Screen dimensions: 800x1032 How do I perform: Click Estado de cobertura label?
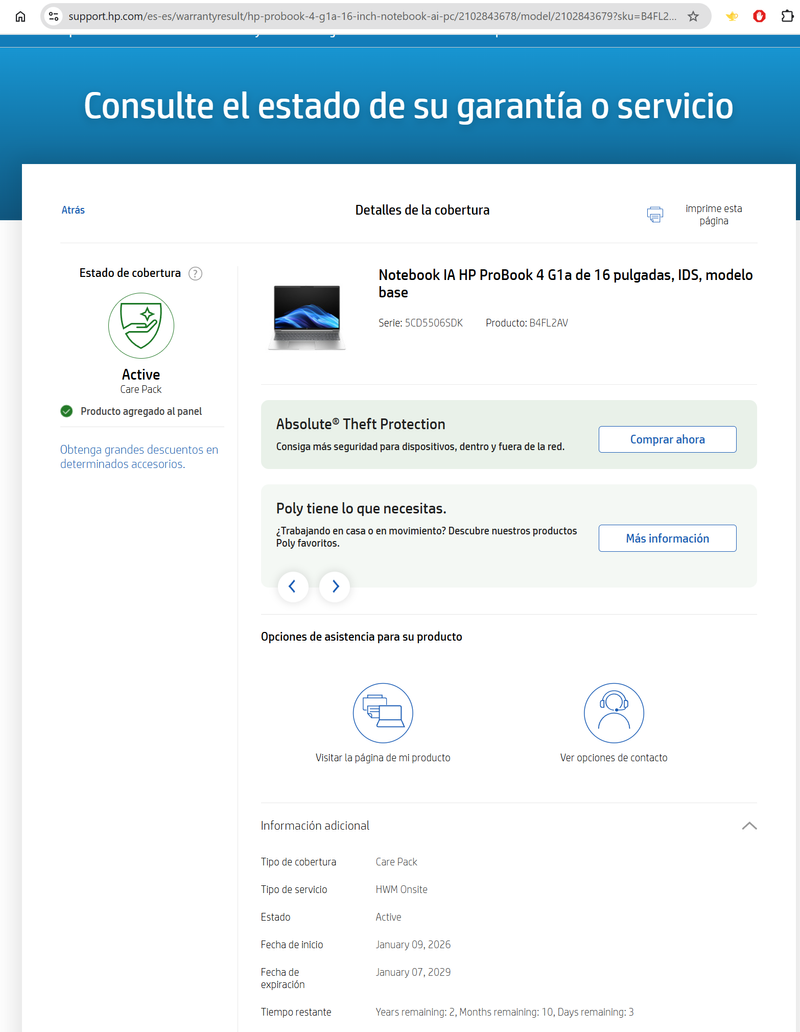pyautogui.click(x=130, y=273)
